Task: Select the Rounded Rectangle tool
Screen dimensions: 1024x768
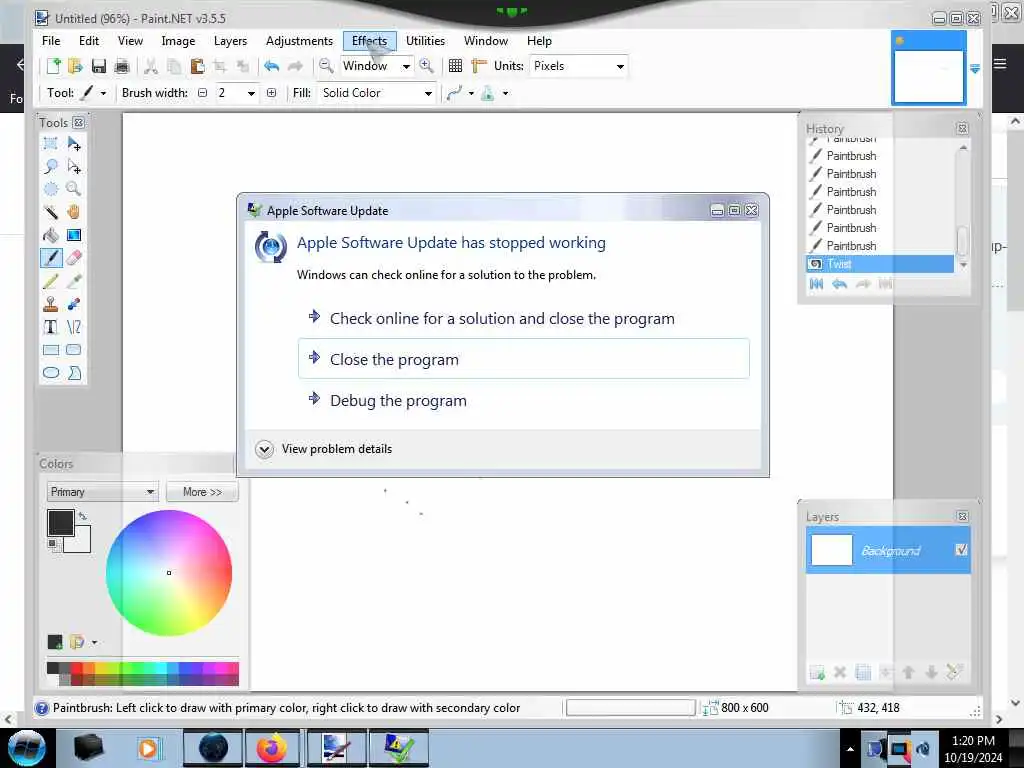Action: [74, 350]
